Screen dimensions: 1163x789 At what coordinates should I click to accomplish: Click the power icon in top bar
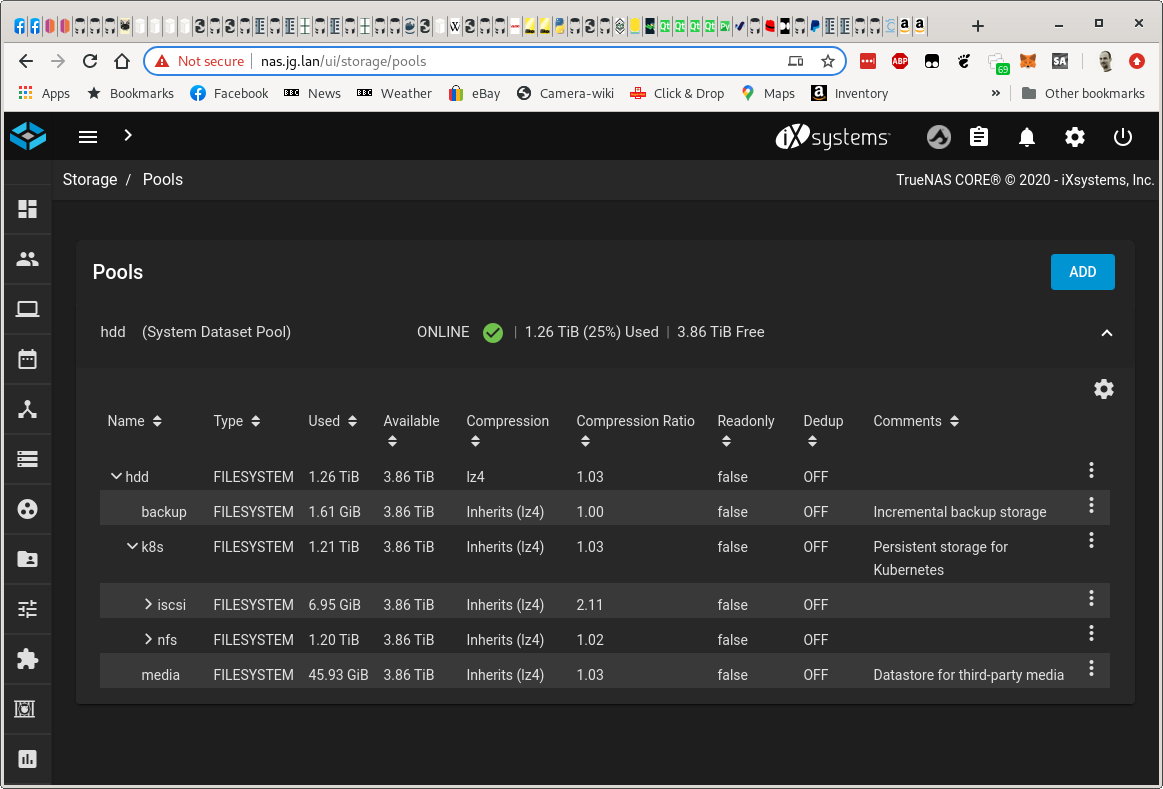(1123, 137)
